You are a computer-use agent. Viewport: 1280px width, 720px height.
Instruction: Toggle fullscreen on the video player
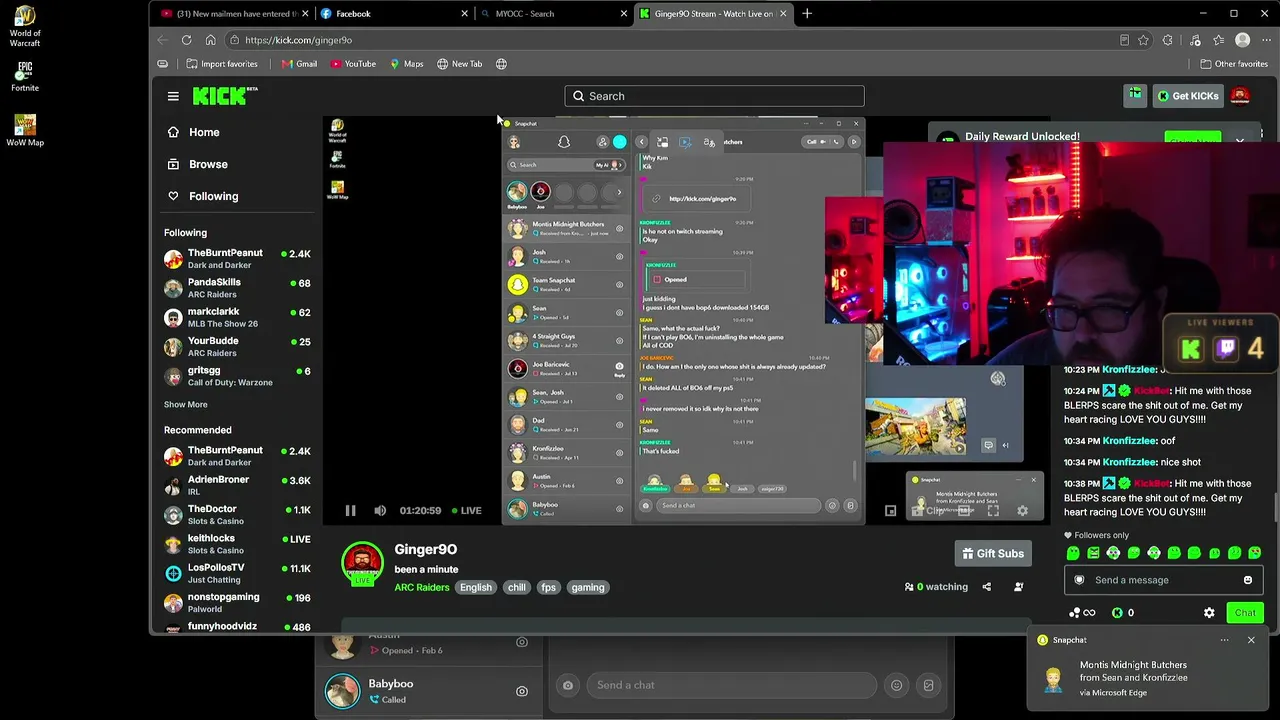click(993, 511)
